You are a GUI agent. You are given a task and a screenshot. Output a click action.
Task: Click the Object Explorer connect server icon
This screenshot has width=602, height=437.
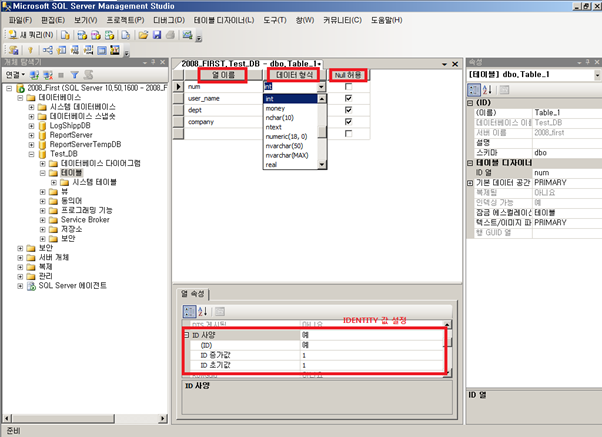pos(34,75)
